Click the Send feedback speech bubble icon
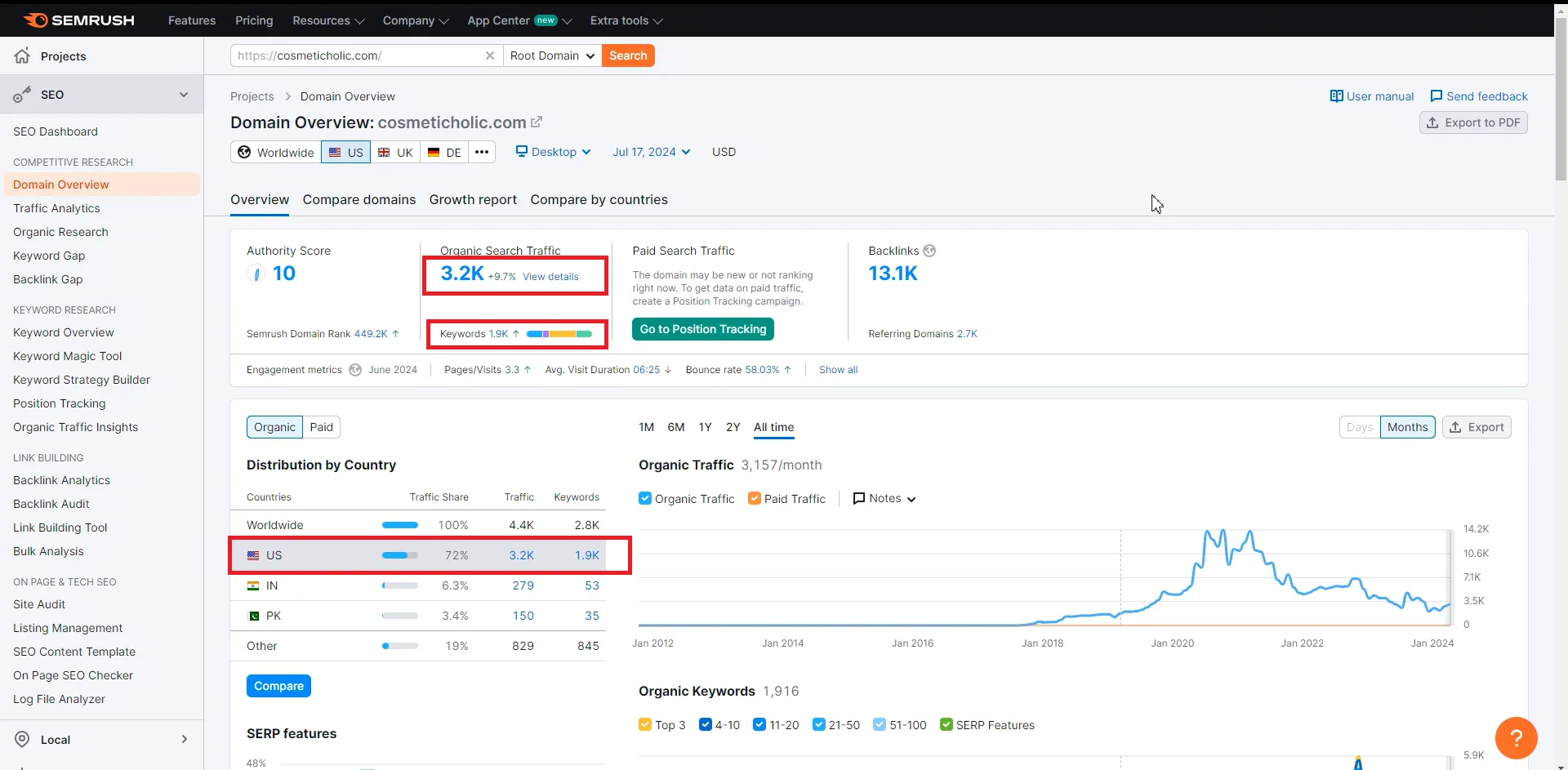Viewport: 1568px width, 770px height. [1437, 96]
